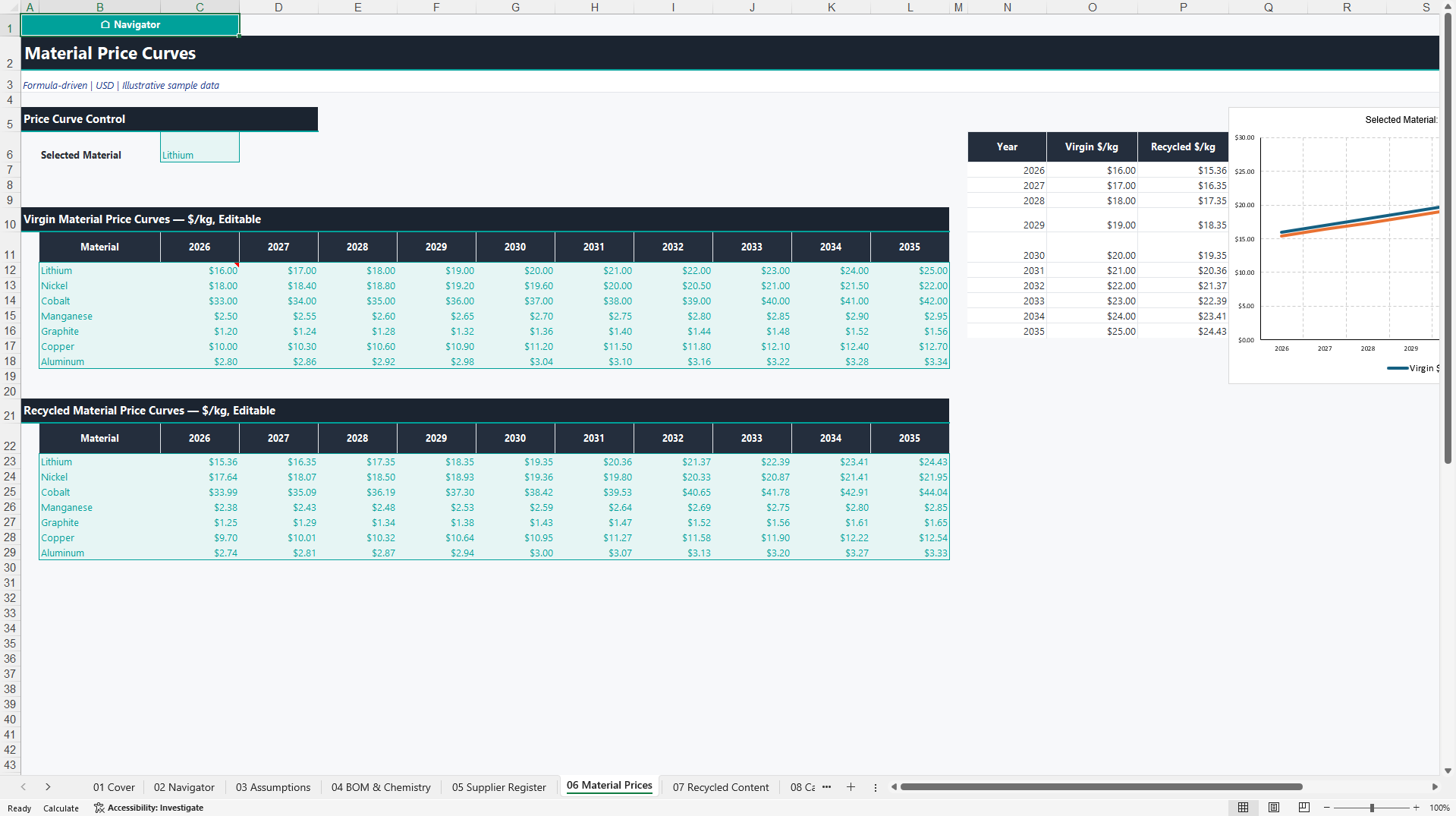This screenshot has height=816, width=1456.
Task: Select year 2032 in lookup table
Action: tap(1007, 285)
